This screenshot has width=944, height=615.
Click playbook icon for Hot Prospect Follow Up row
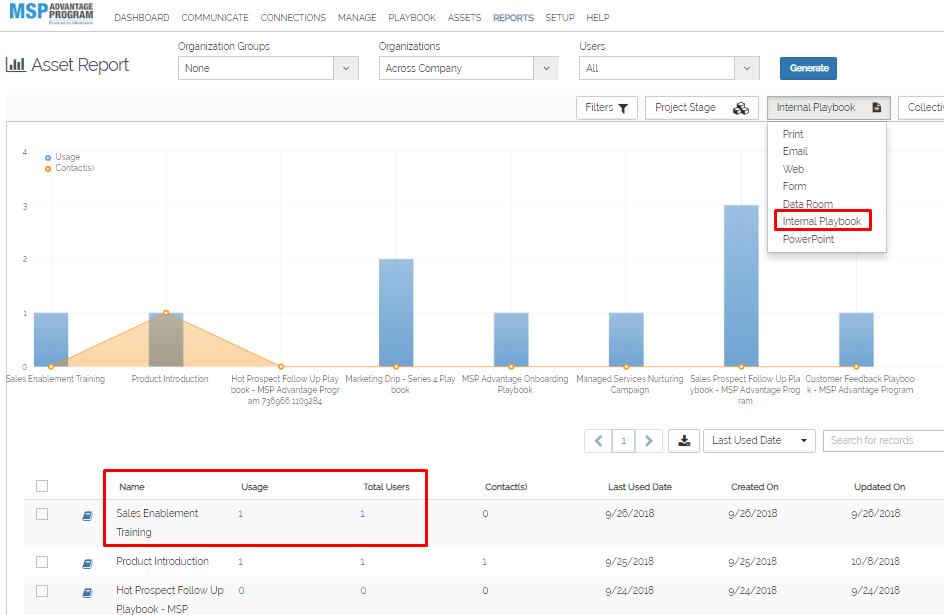point(87,593)
